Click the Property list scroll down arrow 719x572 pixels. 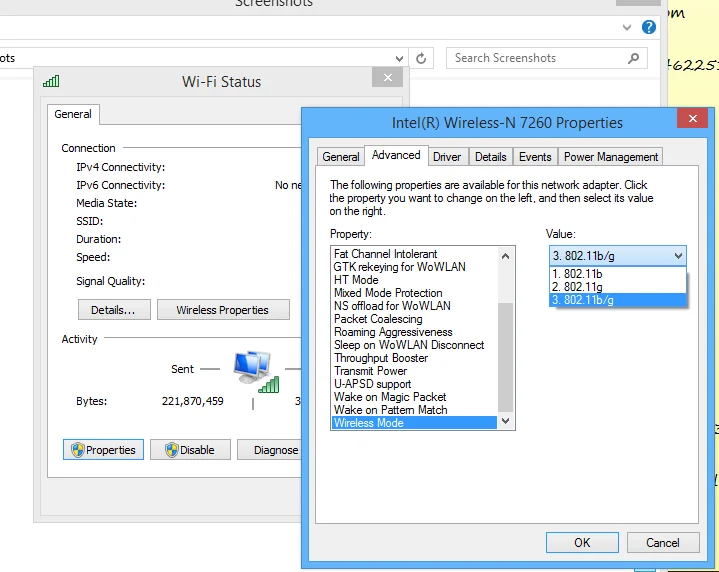(505, 421)
